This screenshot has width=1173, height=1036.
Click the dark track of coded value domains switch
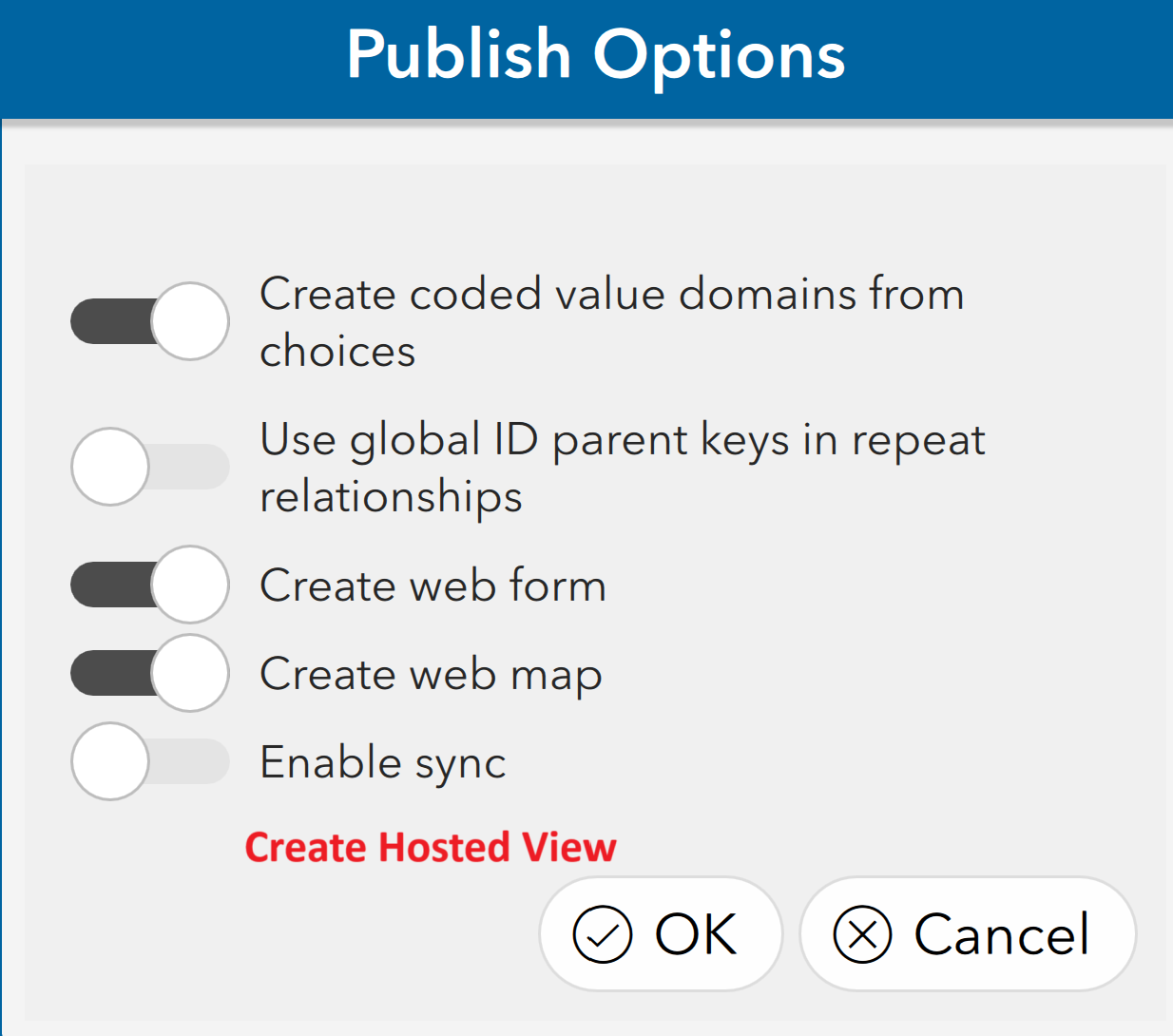112,321
